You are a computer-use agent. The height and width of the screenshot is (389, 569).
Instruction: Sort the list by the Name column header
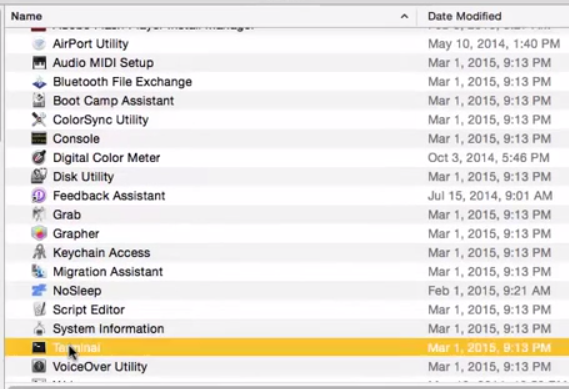pos(26,16)
